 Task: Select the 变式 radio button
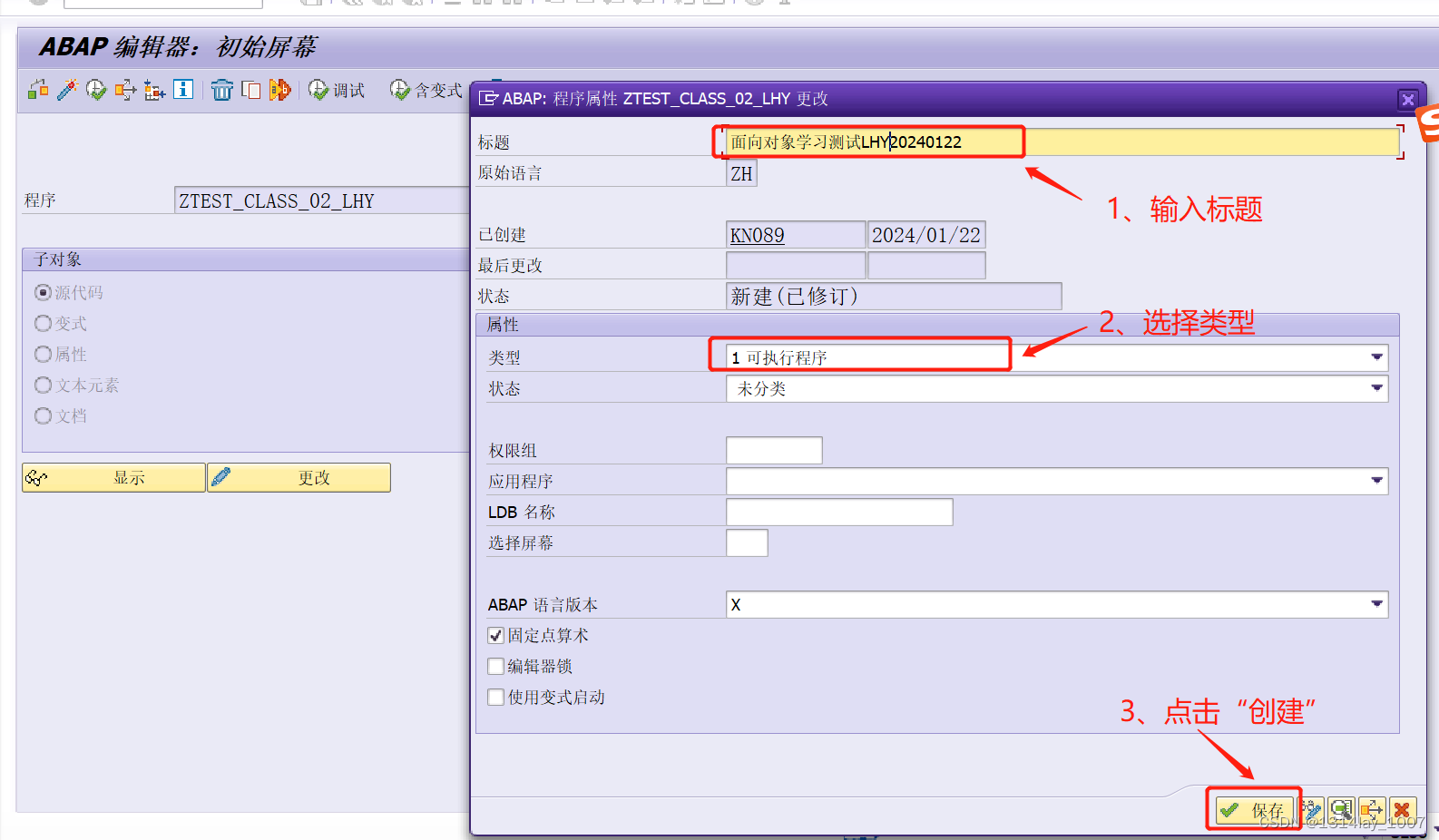click(43, 323)
